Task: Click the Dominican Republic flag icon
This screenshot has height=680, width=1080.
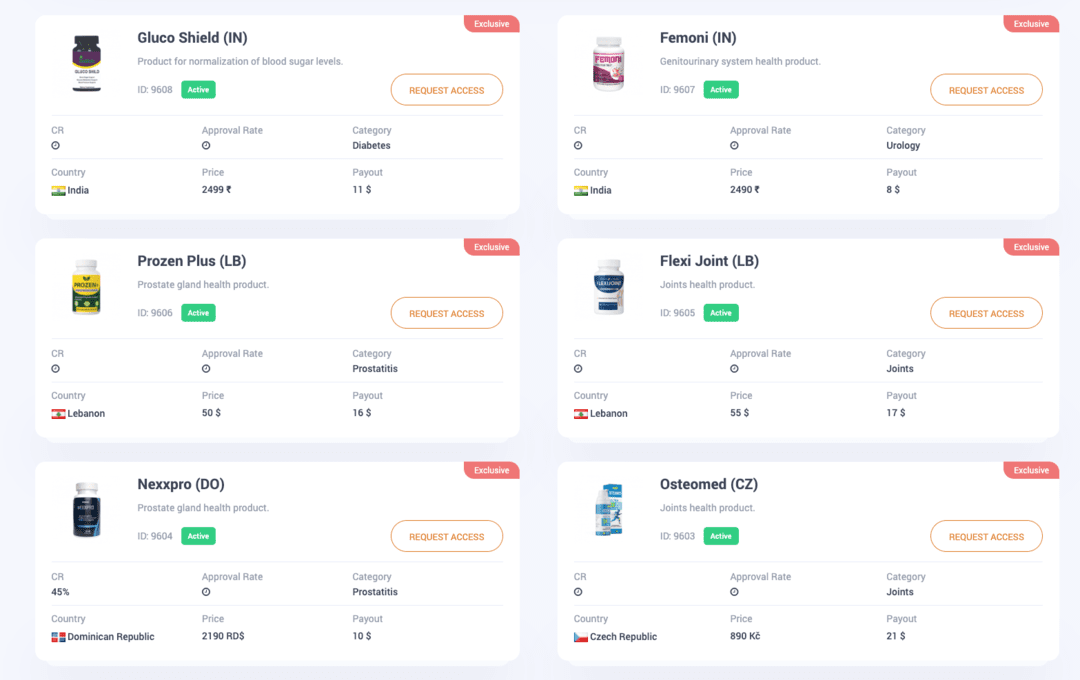Action: tap(58, 637)
